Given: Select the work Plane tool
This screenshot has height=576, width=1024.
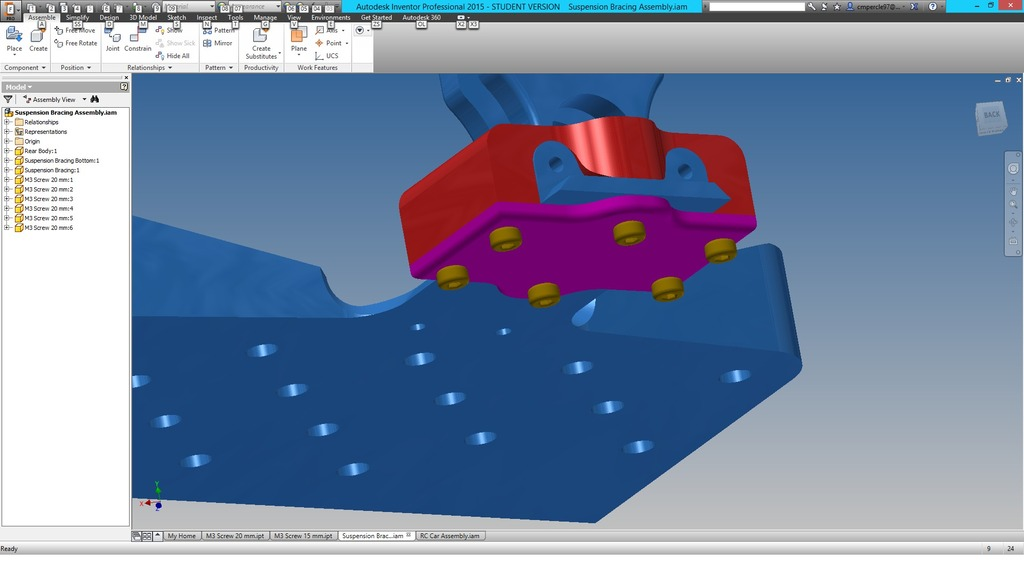Looking at the screenshot, I should tap(298, 41).
